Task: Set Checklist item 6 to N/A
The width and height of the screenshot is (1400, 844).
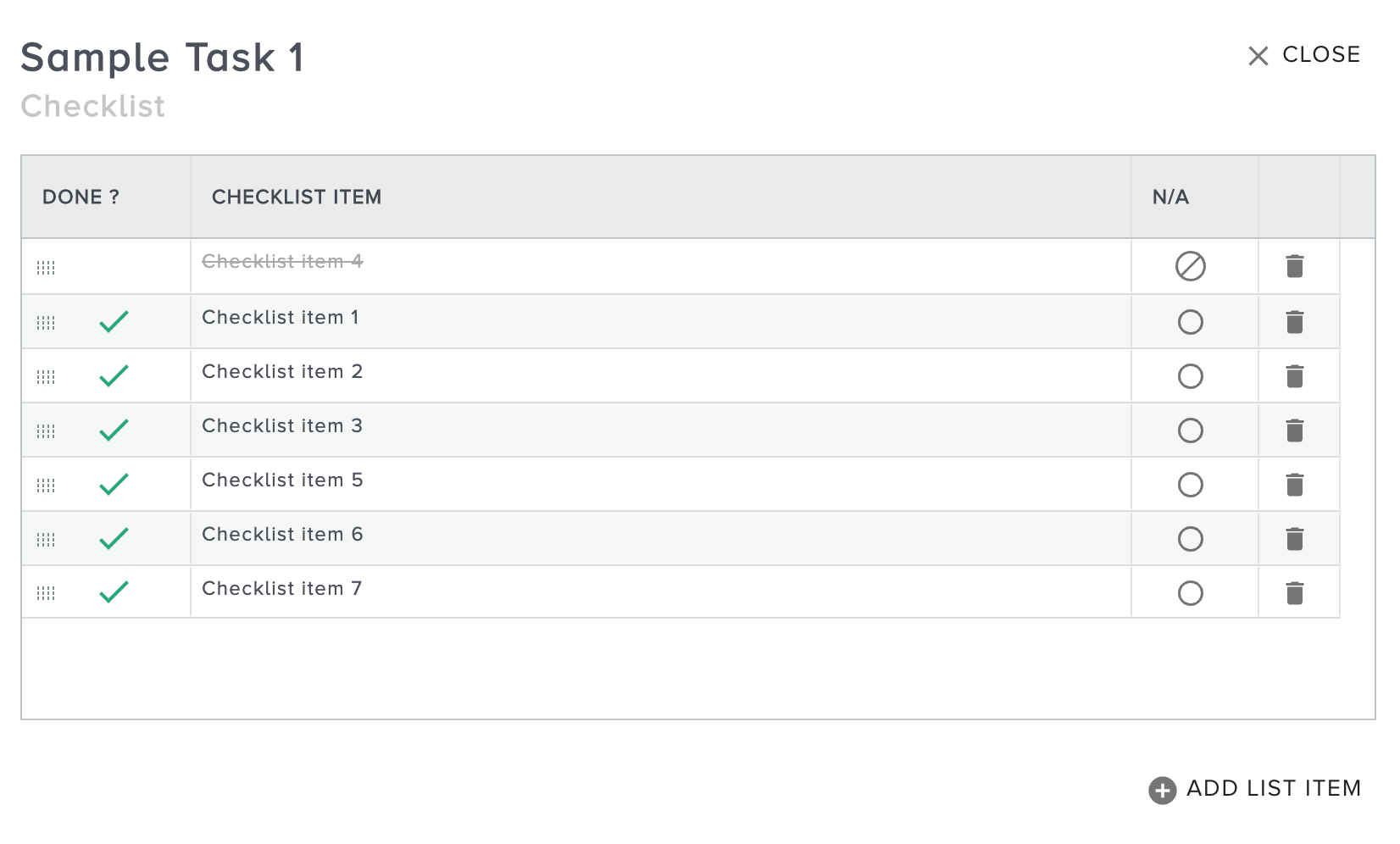Action: point(1192,539)
